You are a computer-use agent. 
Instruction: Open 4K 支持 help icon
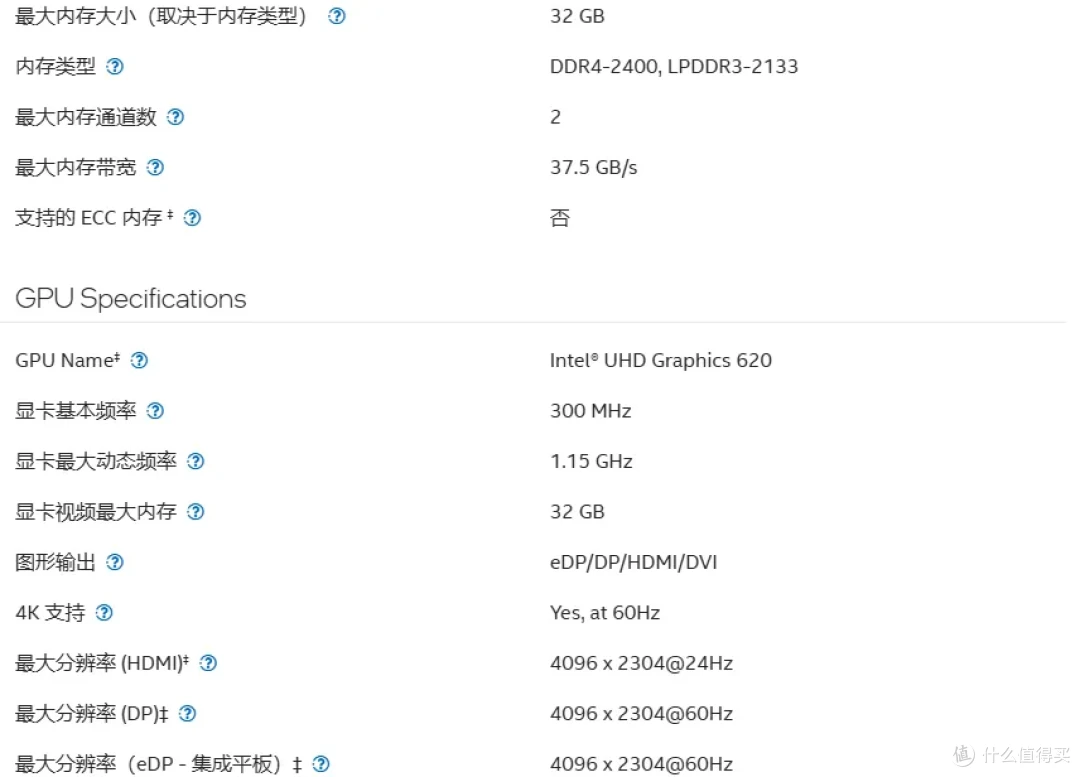[x=104, y=612]
